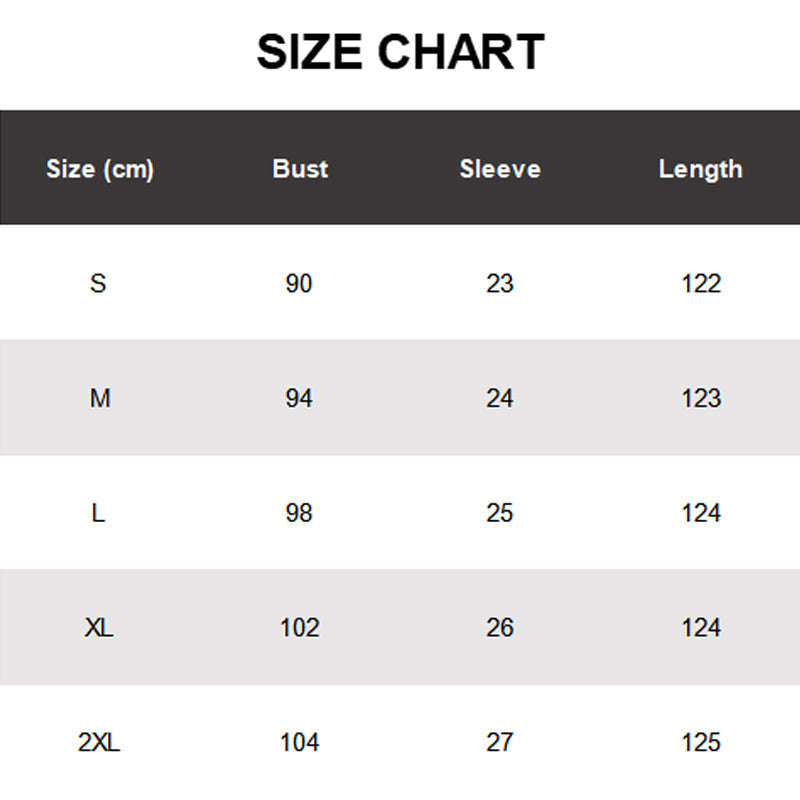Select sleeve value 23 in S row
This screenshot has height=800, width=800.
click(x=500, y=284)
